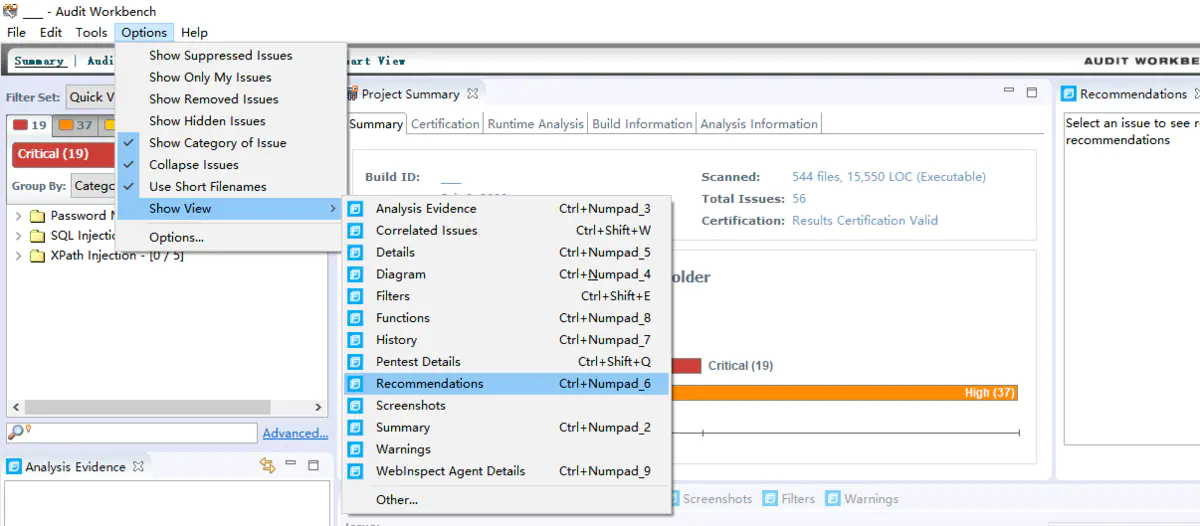Open the Show View submenu
The image size is (1200, 526).
click(231, 209)
